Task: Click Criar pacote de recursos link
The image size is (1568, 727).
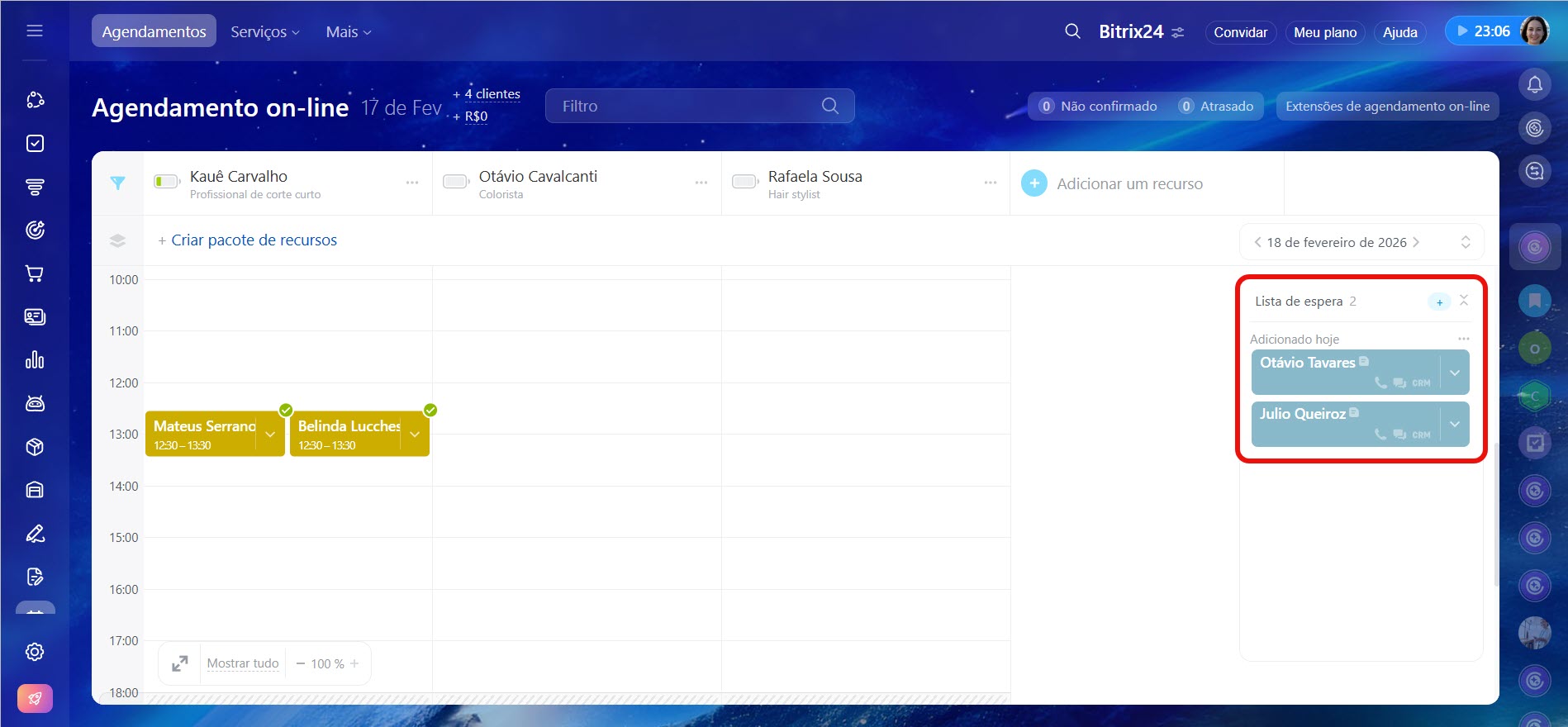Action: coord(254,240)
